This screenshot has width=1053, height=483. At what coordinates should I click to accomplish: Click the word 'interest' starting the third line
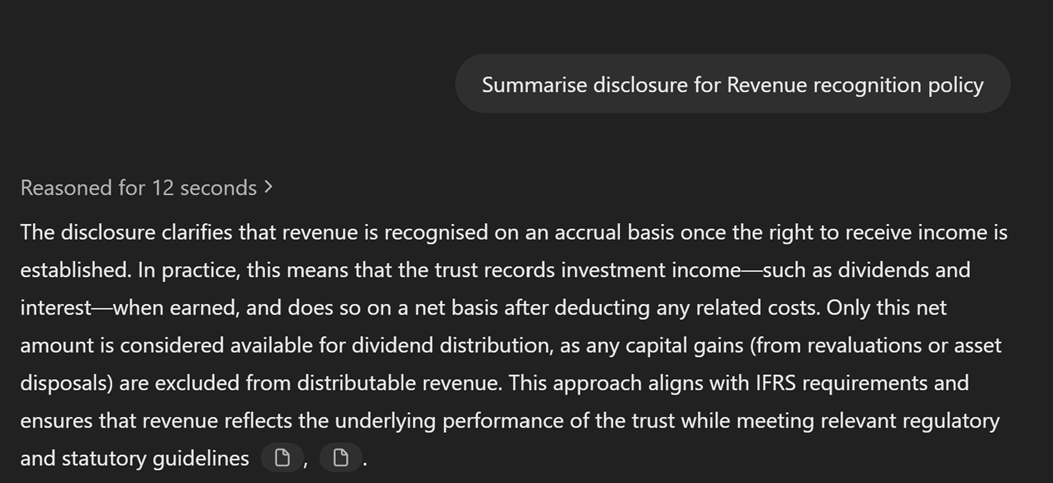[55, 307]
